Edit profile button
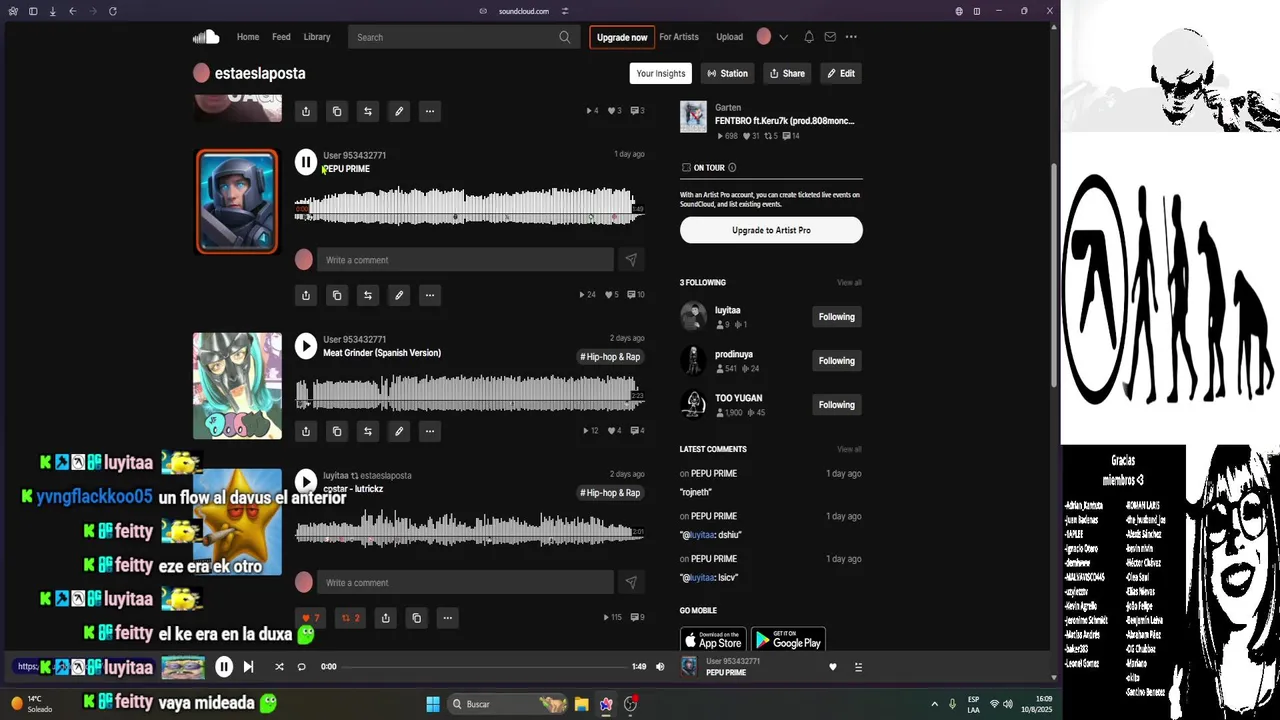 tap(842, 73)
